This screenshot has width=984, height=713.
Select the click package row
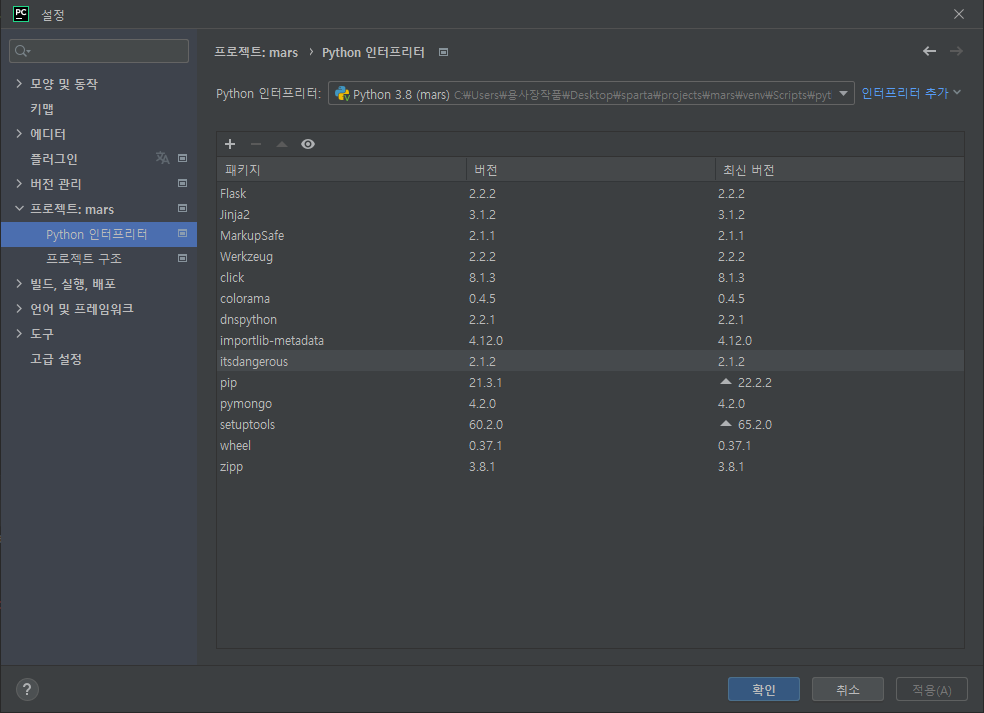click(x=591, y=277)
